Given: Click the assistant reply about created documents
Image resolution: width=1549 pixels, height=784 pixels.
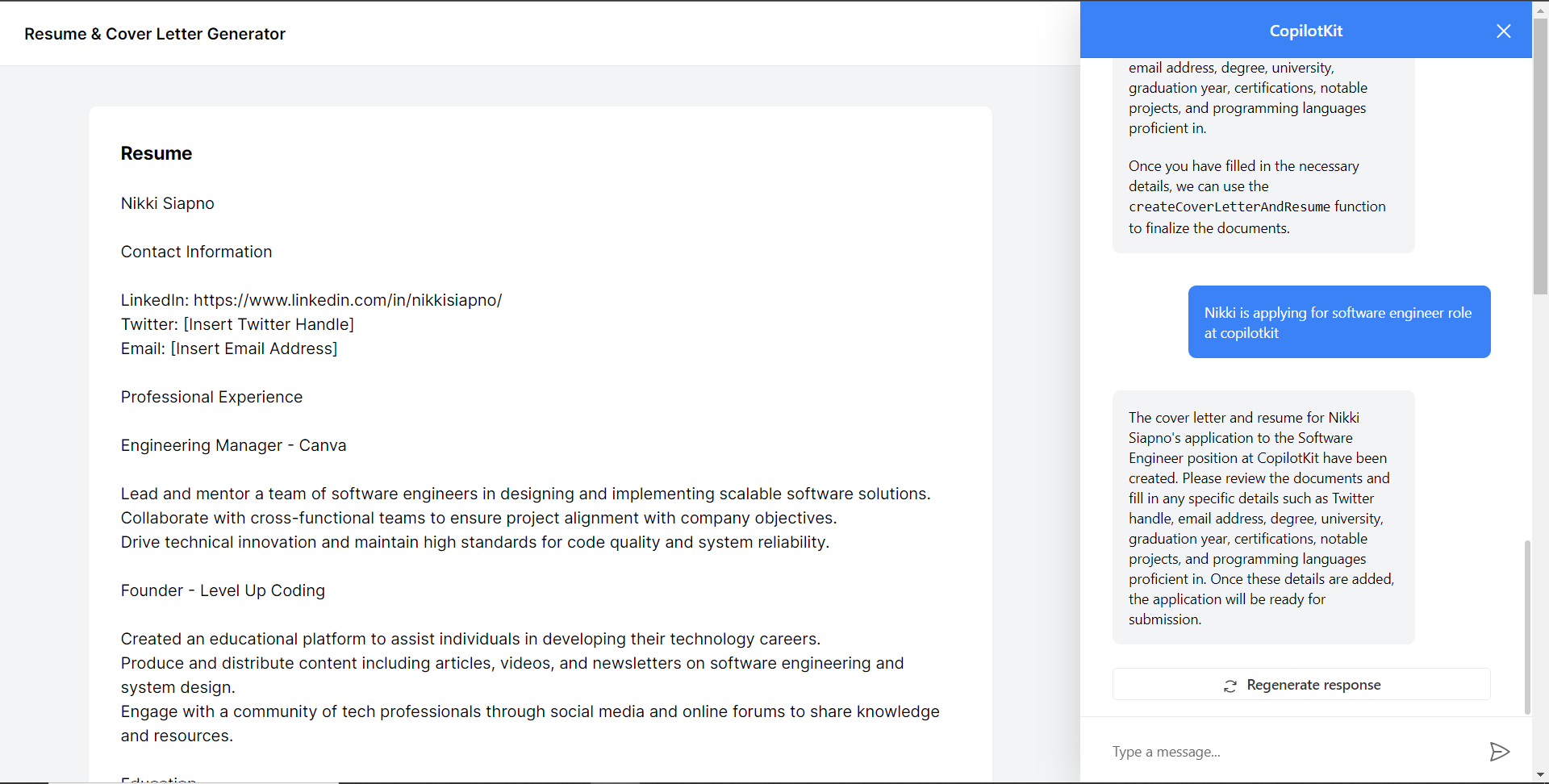Looking at the screenshot, I should 1263,518.
